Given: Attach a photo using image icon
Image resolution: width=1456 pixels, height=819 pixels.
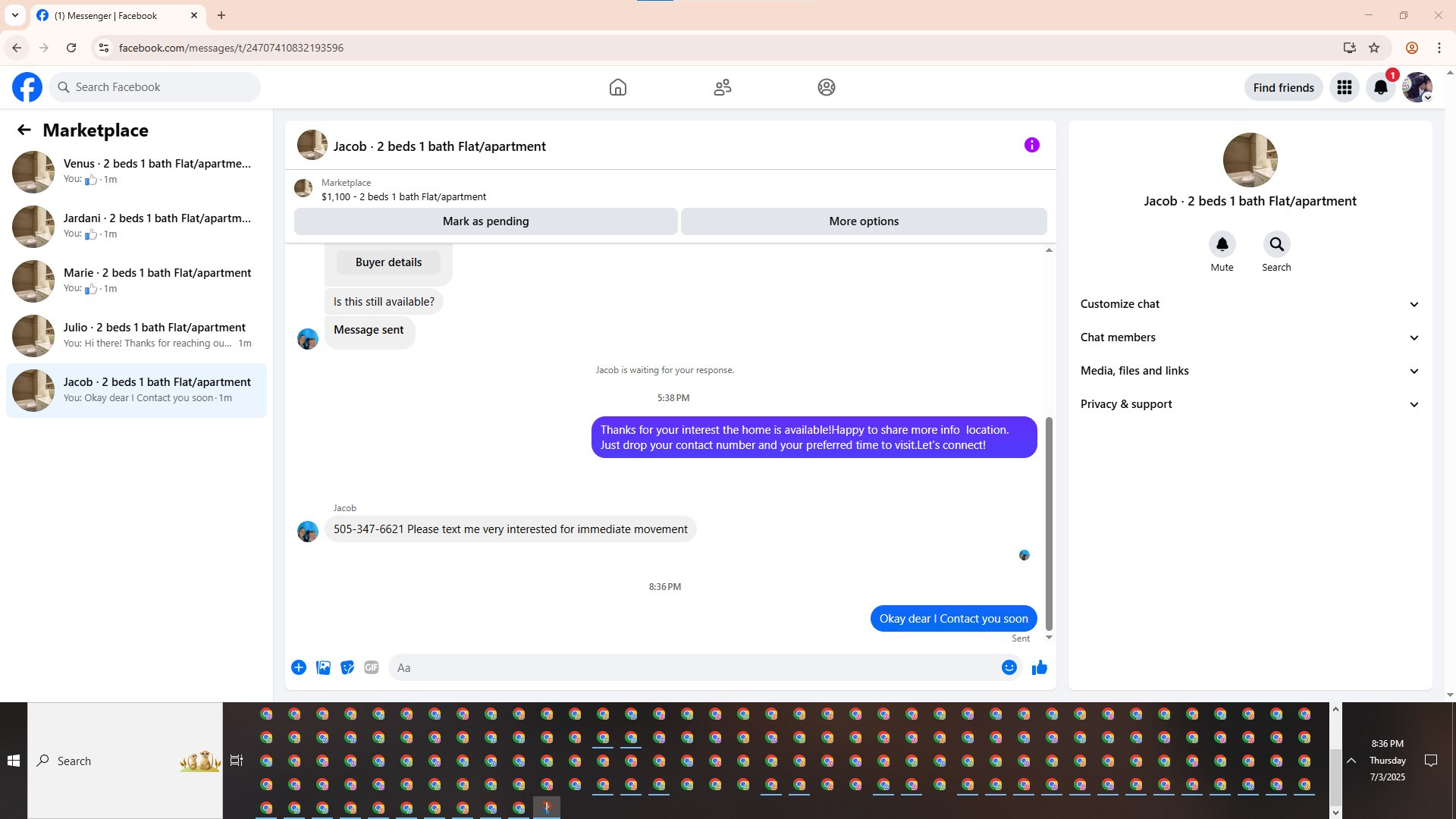Looking at the screenshot, I should [x=323, y=667].
